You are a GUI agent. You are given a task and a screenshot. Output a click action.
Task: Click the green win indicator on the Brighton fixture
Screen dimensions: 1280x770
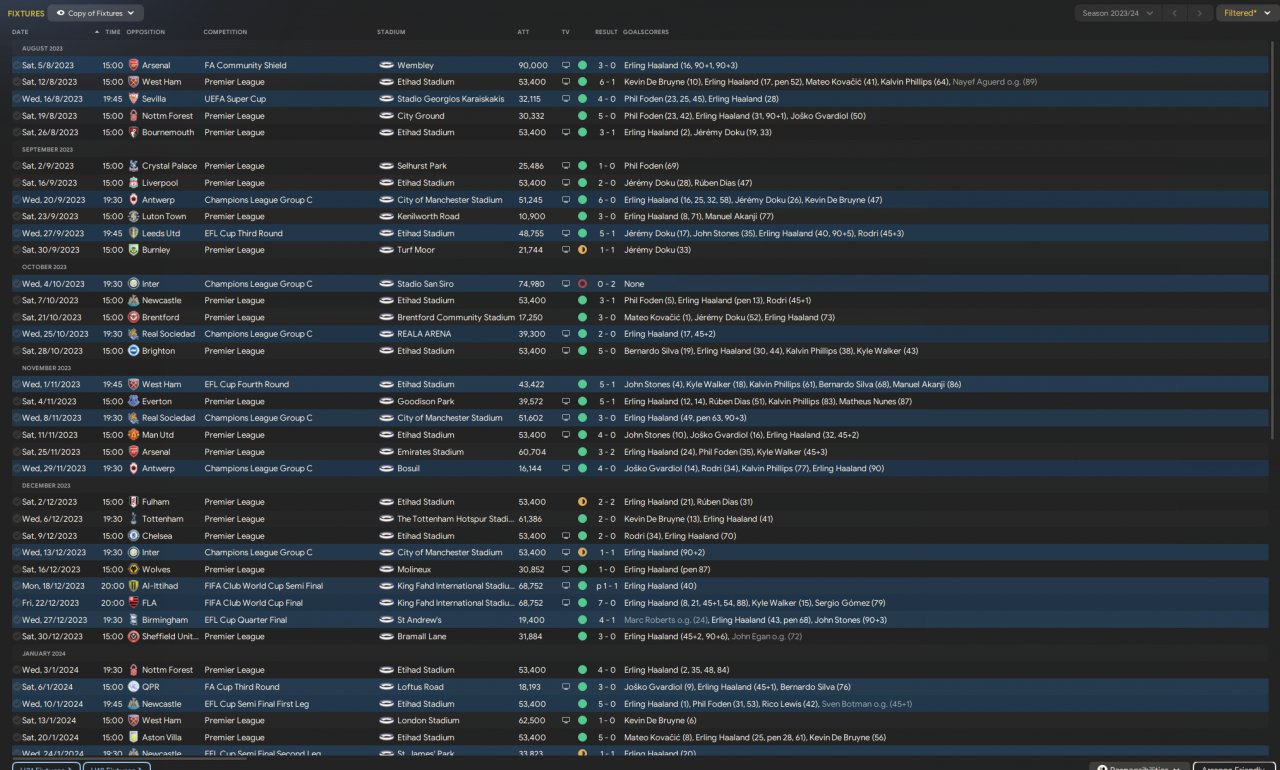click(582, 351)
